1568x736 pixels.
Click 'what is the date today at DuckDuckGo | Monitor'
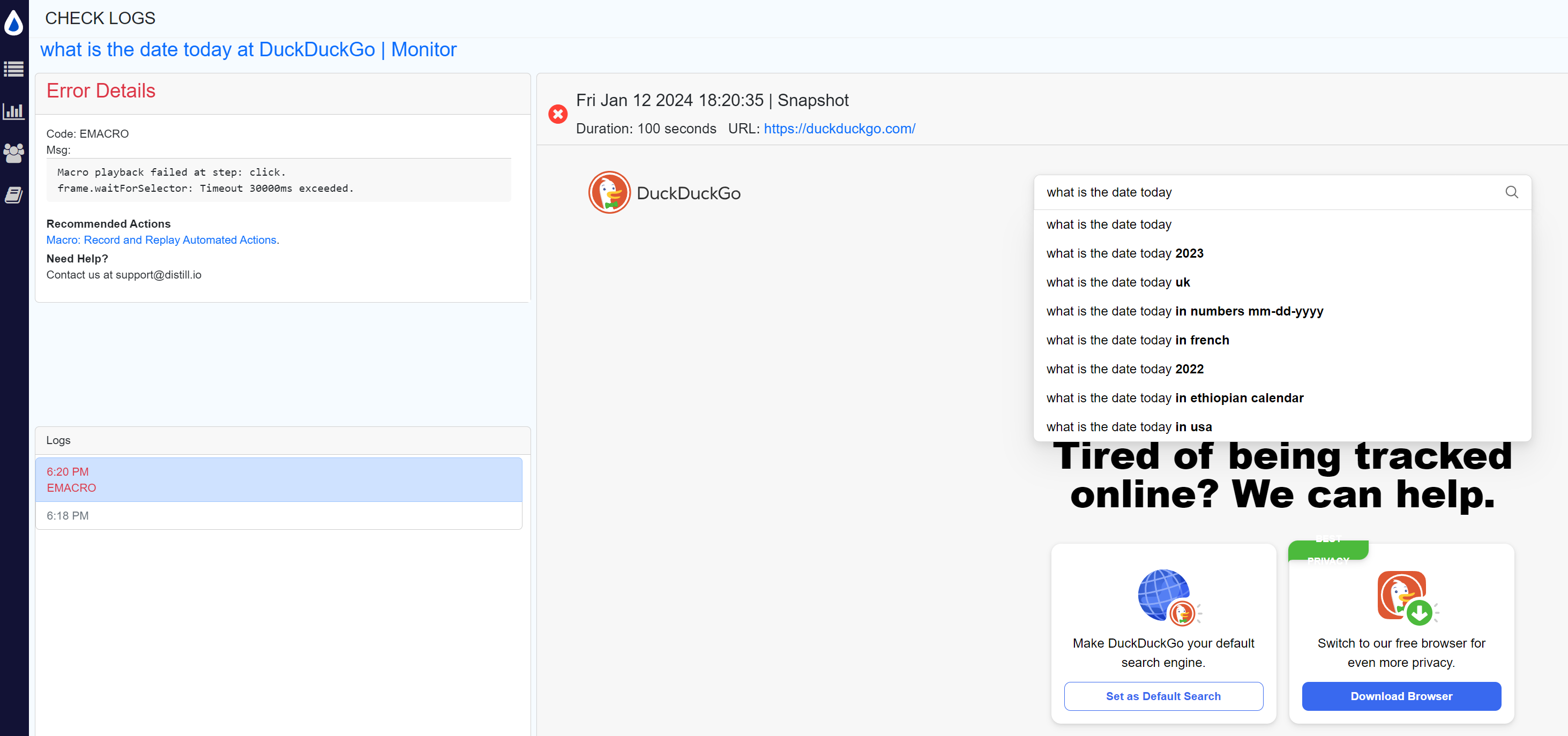pos(248,49)
